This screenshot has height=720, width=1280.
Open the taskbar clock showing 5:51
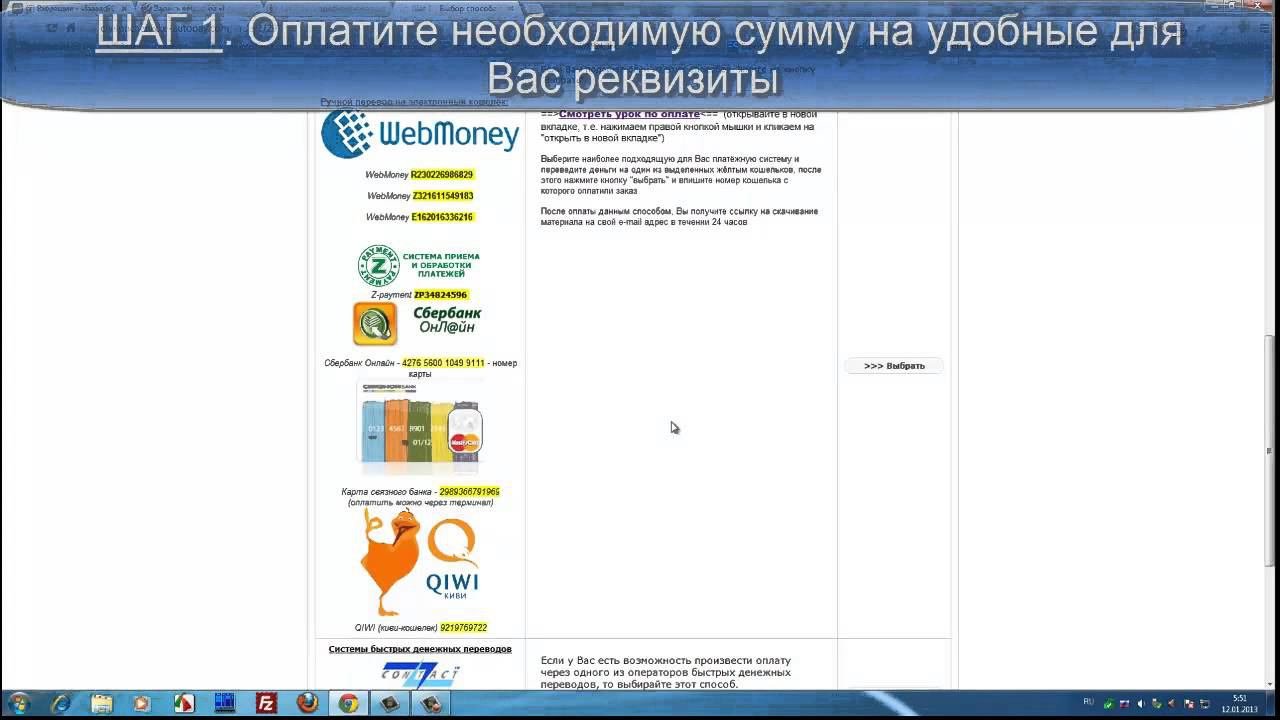(1240, 704)
